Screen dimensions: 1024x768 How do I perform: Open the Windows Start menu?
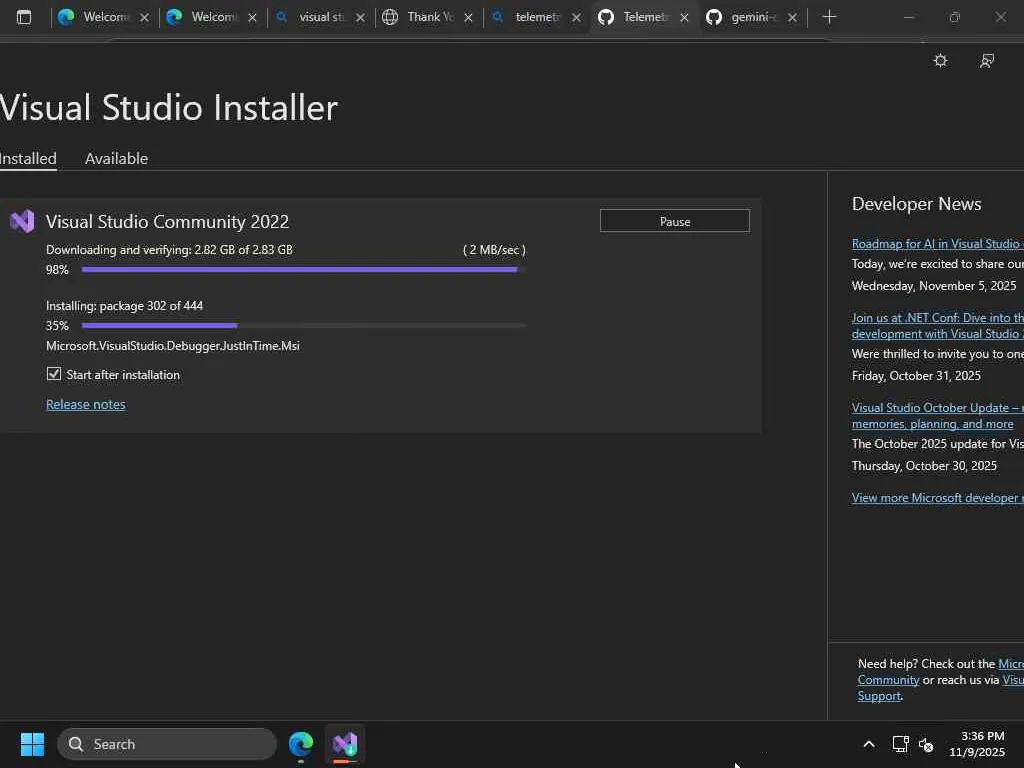pos(32,744)
